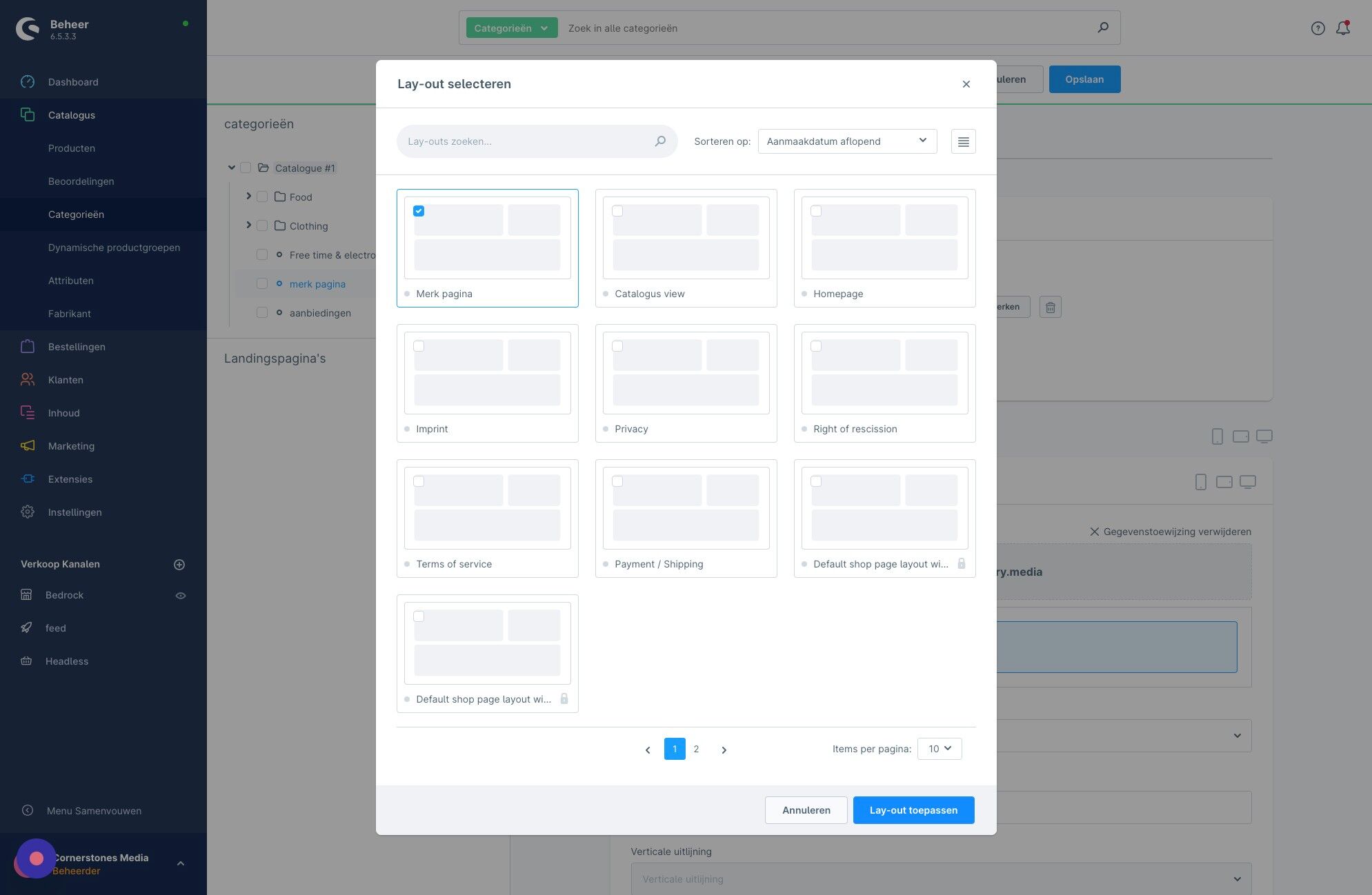This screenshot has width=1372, height=895.
Task: Click the trash delete icon behind modal
Action: coord(1050,307)
